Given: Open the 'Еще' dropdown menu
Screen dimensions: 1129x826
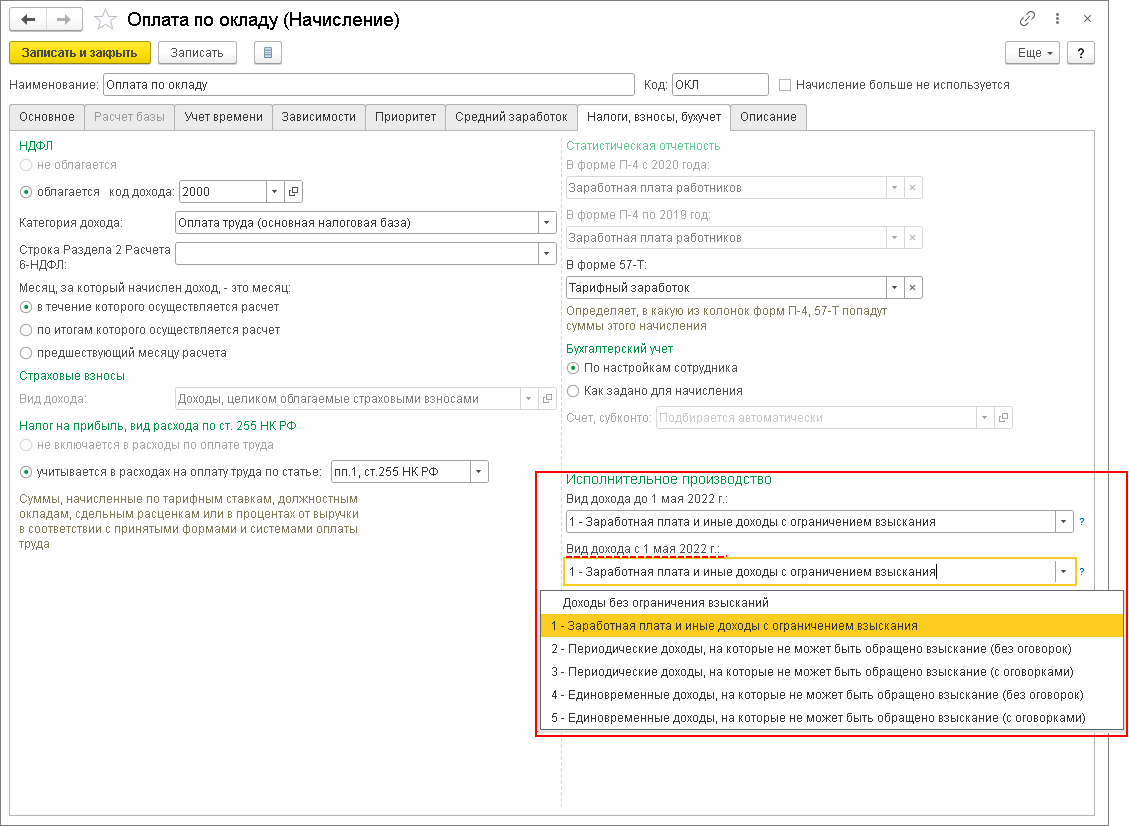Looking at the screenshot, I should 1033,53.
